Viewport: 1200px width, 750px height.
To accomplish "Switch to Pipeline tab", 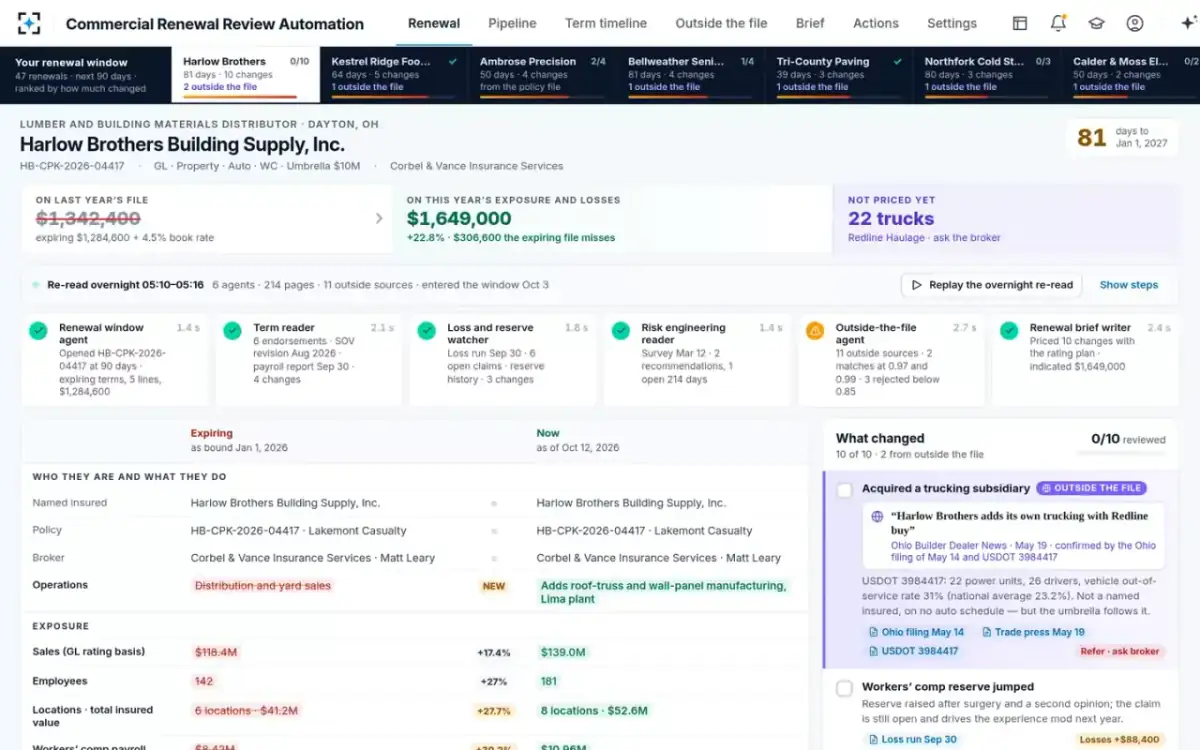I will 512,23.
